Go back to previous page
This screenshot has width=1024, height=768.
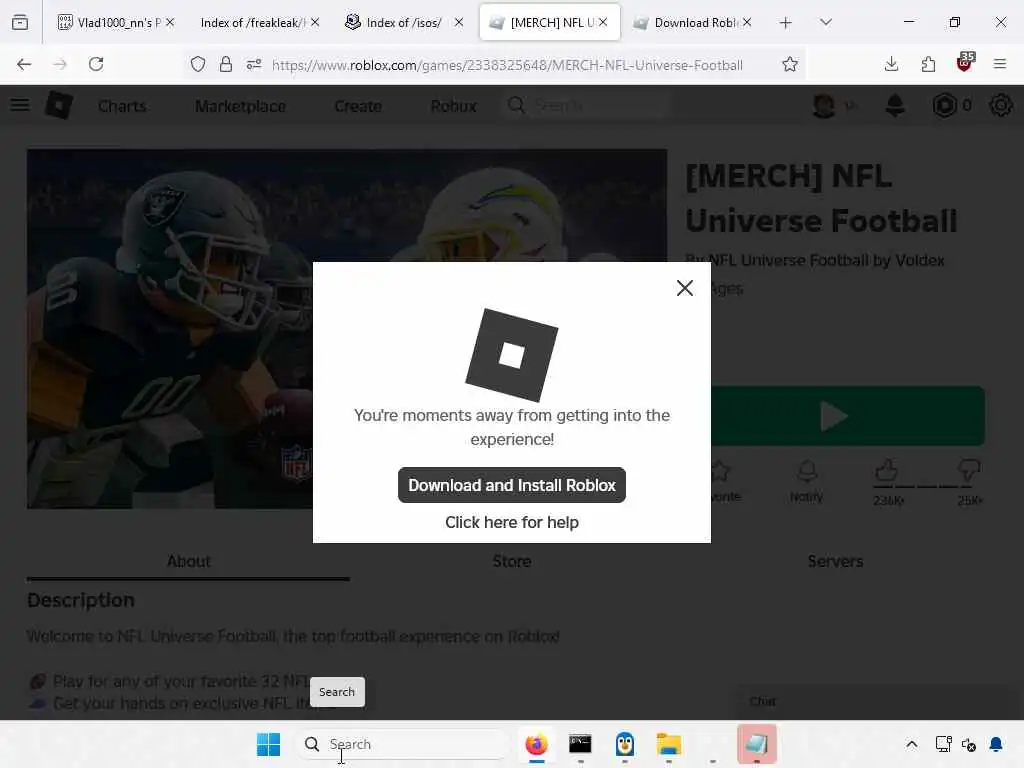coord(24,64)
